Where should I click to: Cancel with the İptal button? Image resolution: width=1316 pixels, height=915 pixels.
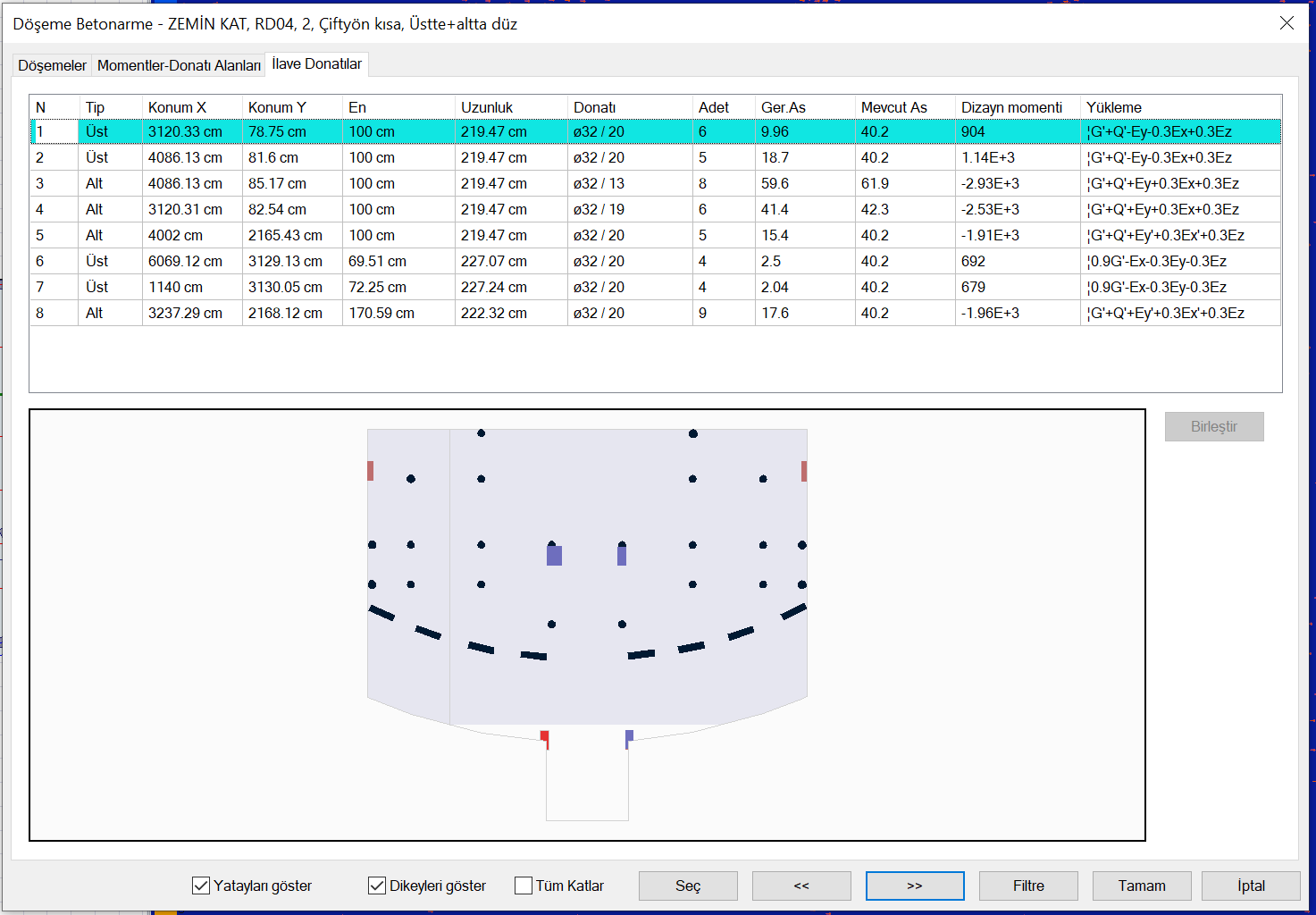click(x=1251, y=886)
